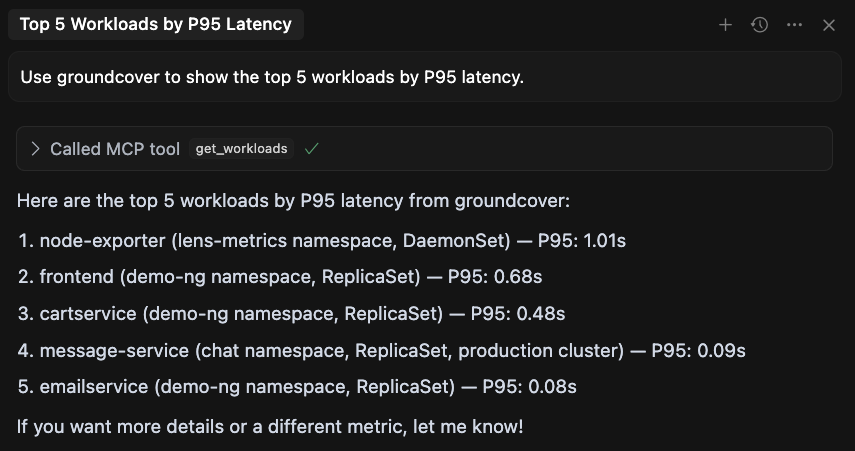
Task: Click the "Called MCP tool" label
Action: point(115,149)
